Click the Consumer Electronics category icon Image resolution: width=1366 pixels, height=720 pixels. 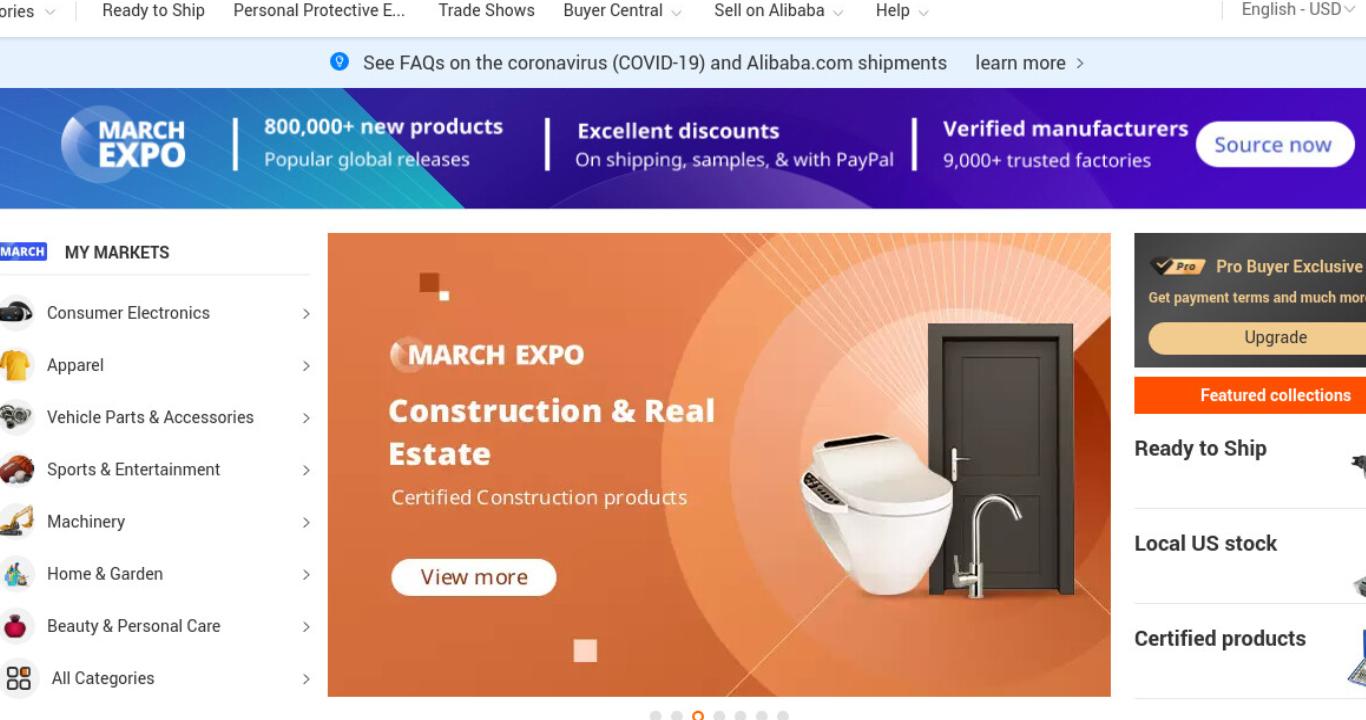[16, 313]
